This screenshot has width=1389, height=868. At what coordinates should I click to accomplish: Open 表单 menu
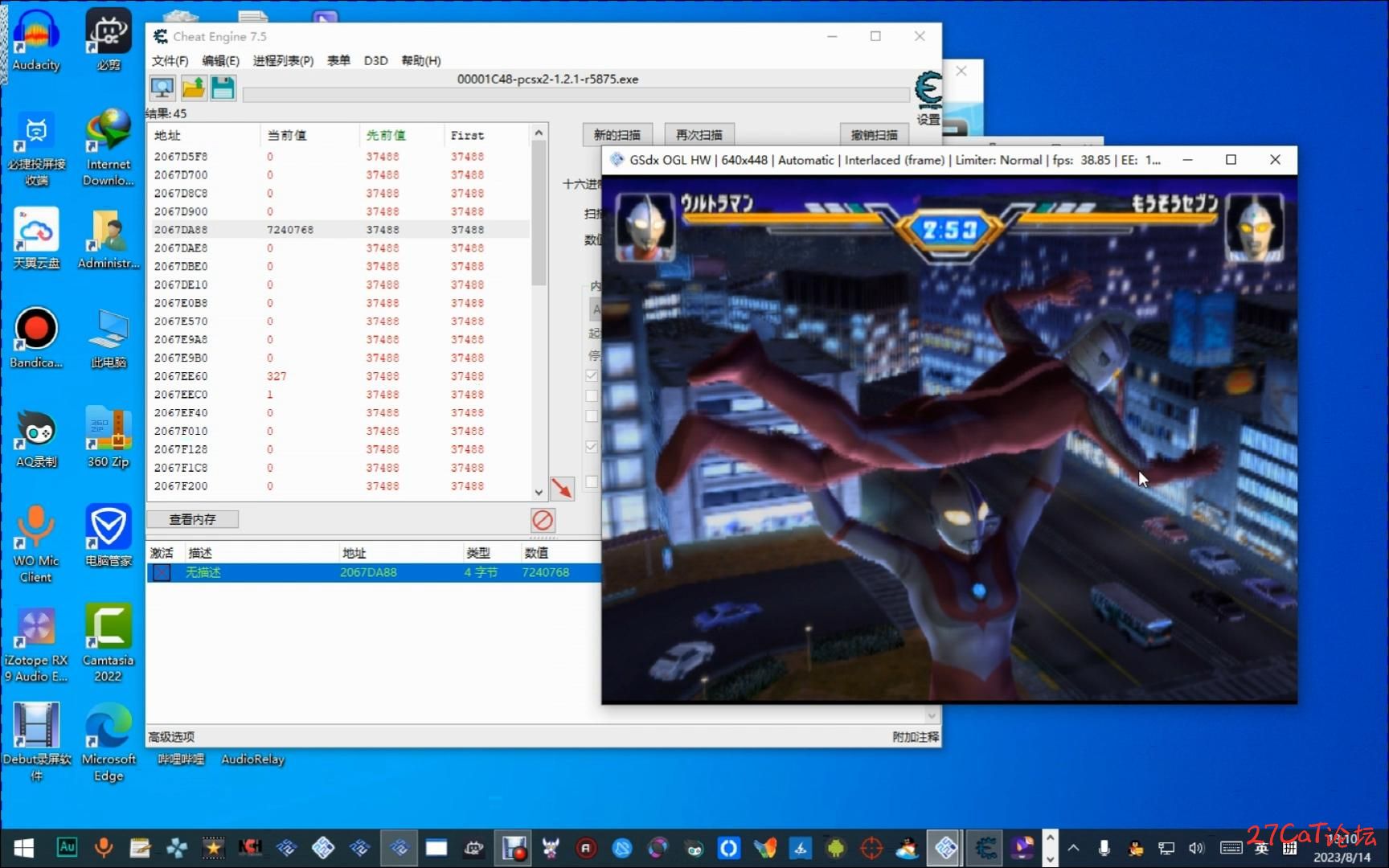(x=338, y=60)
